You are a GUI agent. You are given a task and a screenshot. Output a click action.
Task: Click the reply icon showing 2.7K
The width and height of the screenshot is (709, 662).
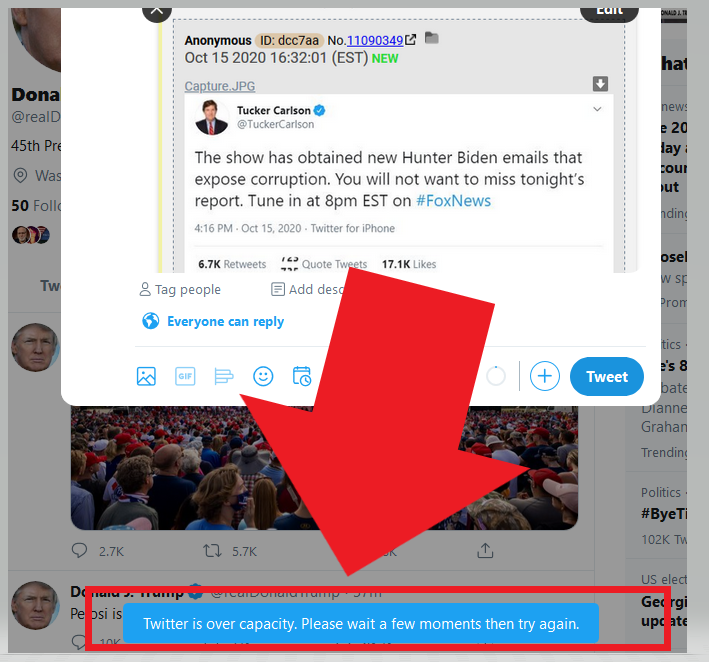80,550
